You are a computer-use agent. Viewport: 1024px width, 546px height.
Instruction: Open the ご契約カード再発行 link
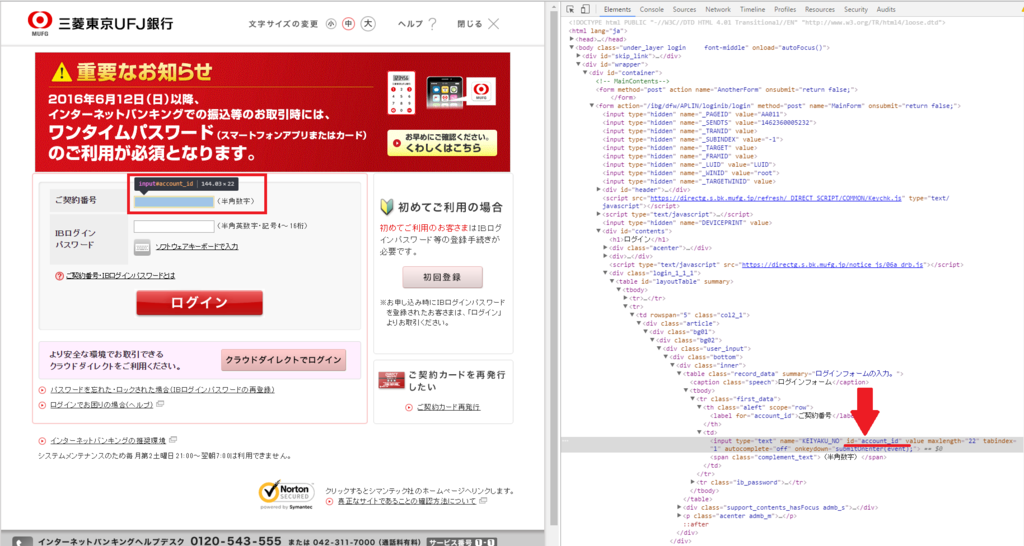tap(448, 408)
